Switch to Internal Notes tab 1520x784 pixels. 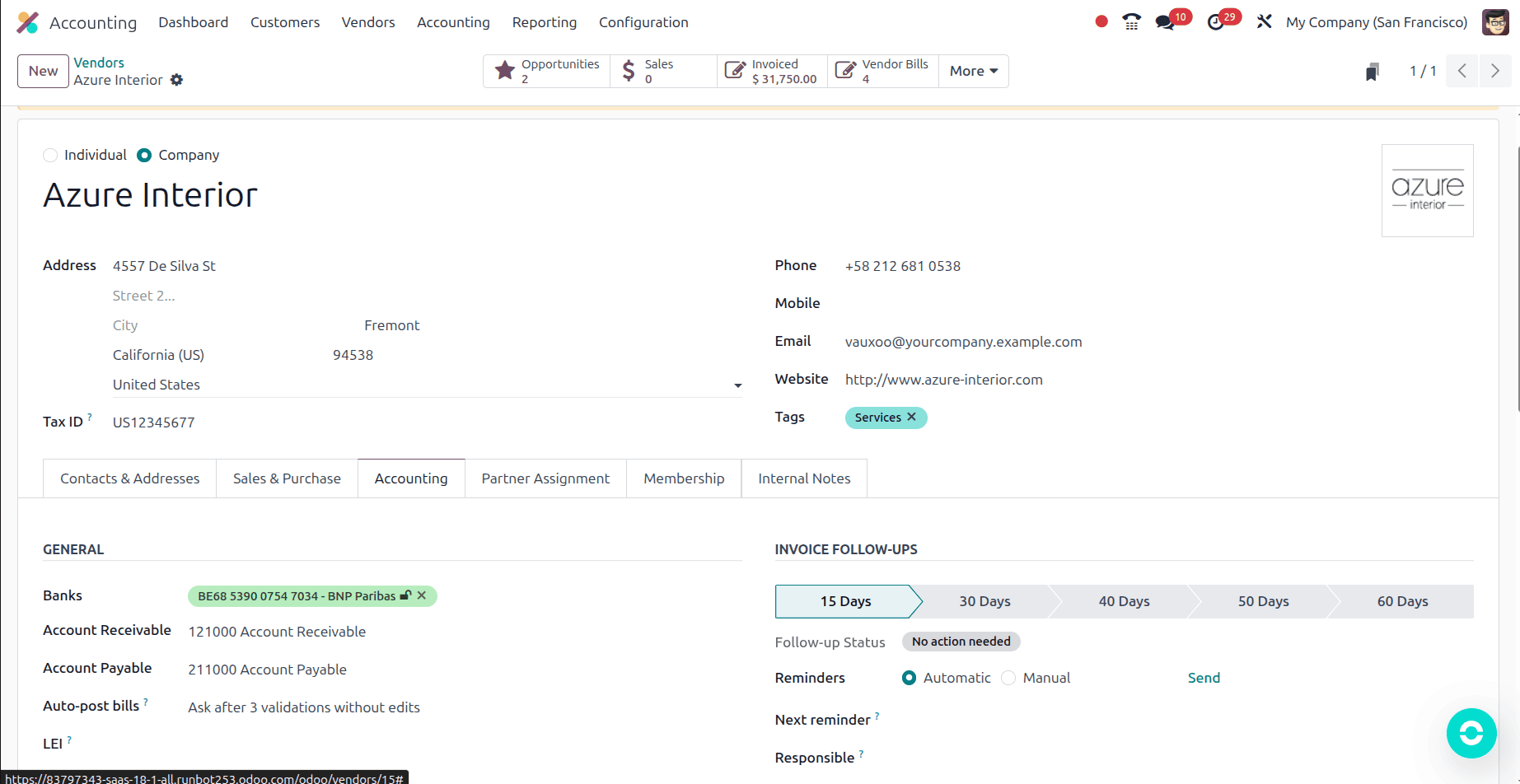point(804,478)
